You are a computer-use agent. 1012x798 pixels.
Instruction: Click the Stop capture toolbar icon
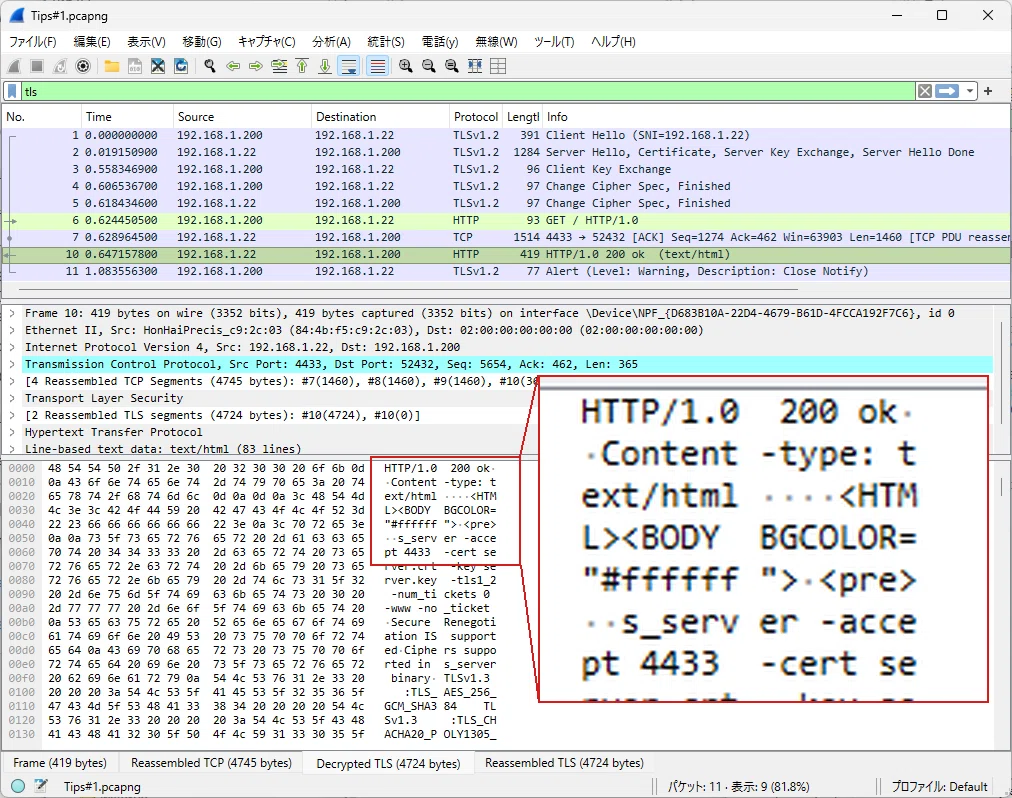coord(37,66)
